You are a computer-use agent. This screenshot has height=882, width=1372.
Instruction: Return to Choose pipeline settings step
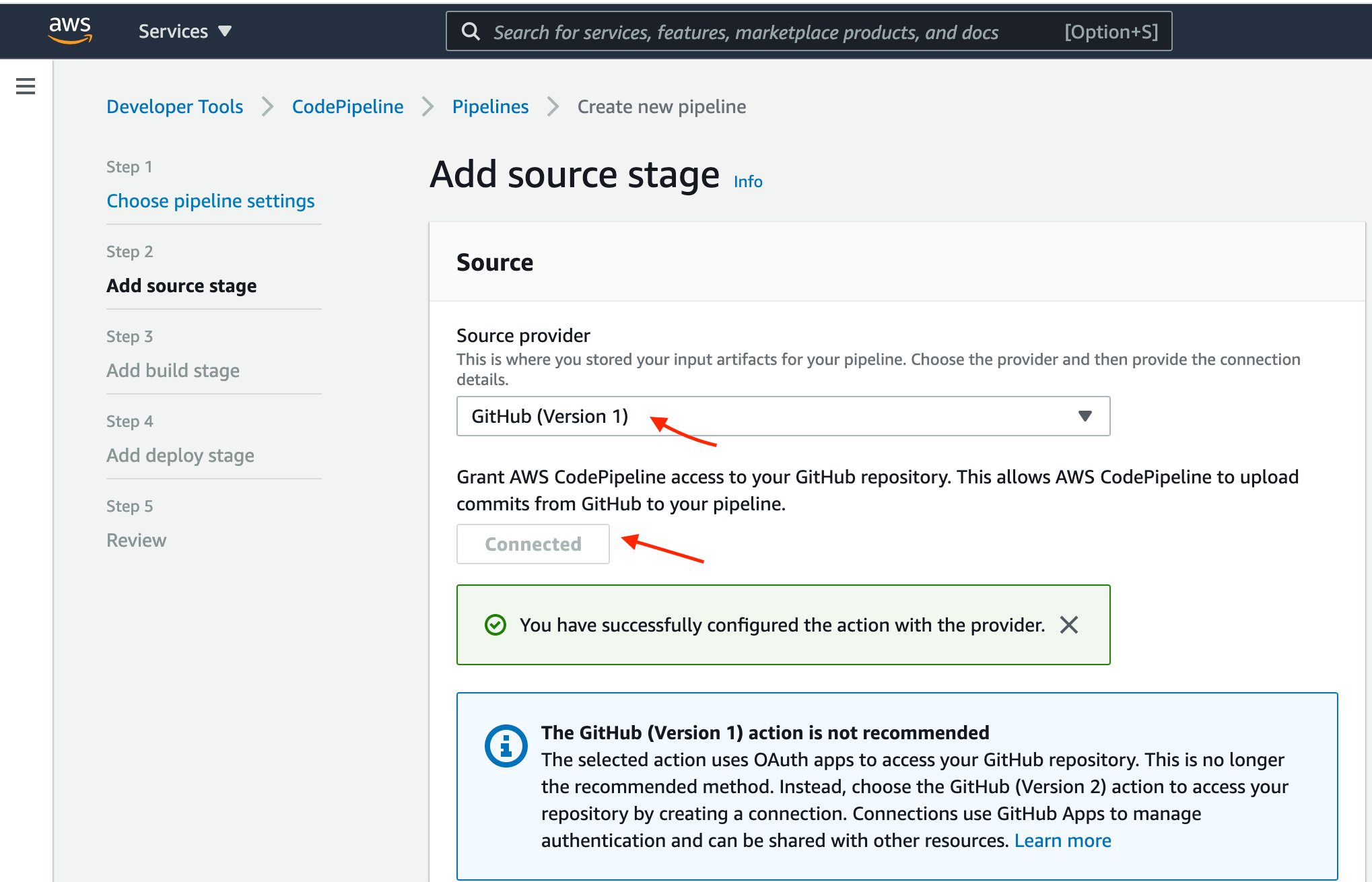point(211,201)
